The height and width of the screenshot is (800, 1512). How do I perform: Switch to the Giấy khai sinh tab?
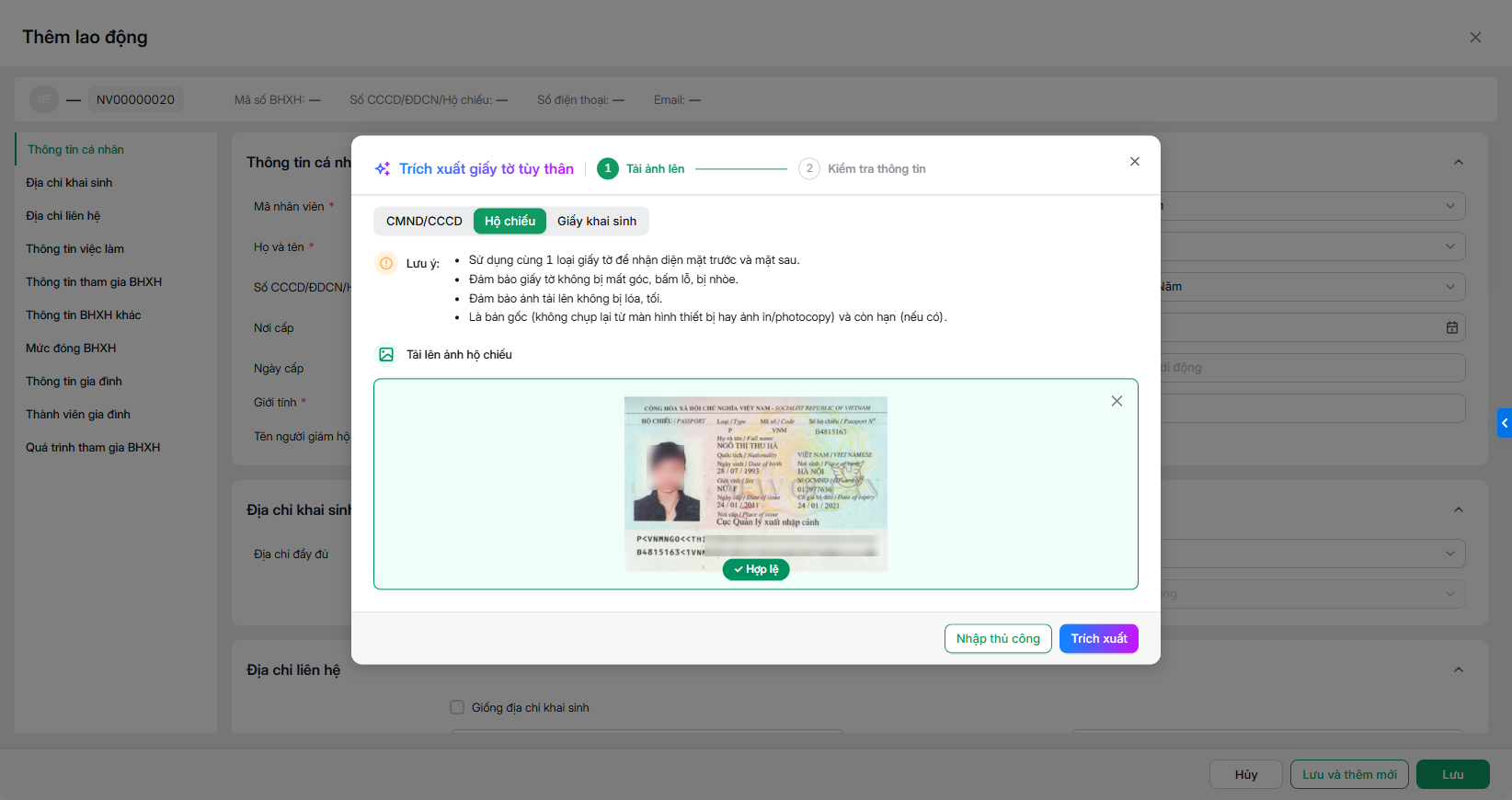597,221
